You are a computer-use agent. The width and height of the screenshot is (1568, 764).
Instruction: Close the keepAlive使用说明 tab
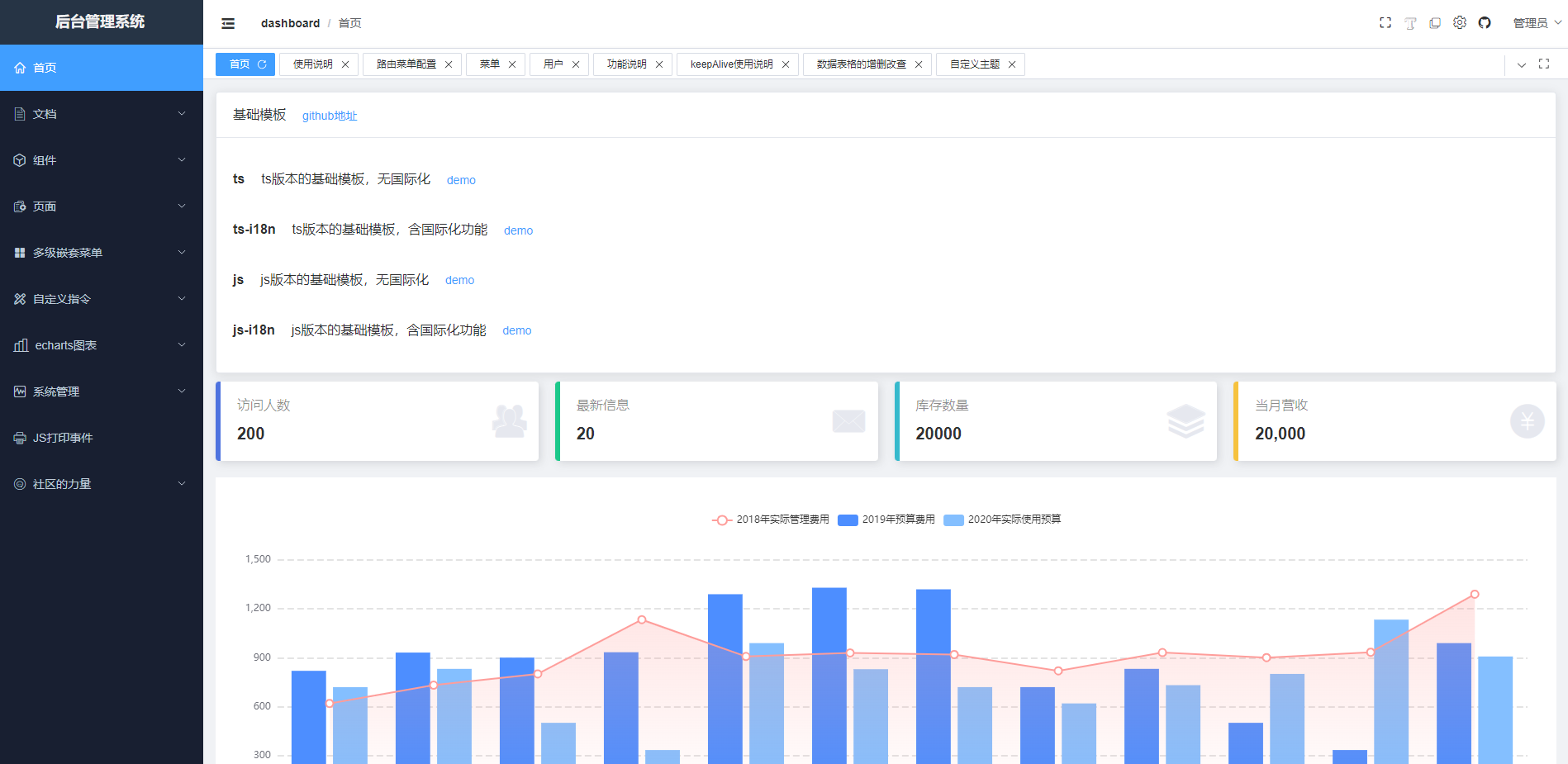[x=786, y=64]
